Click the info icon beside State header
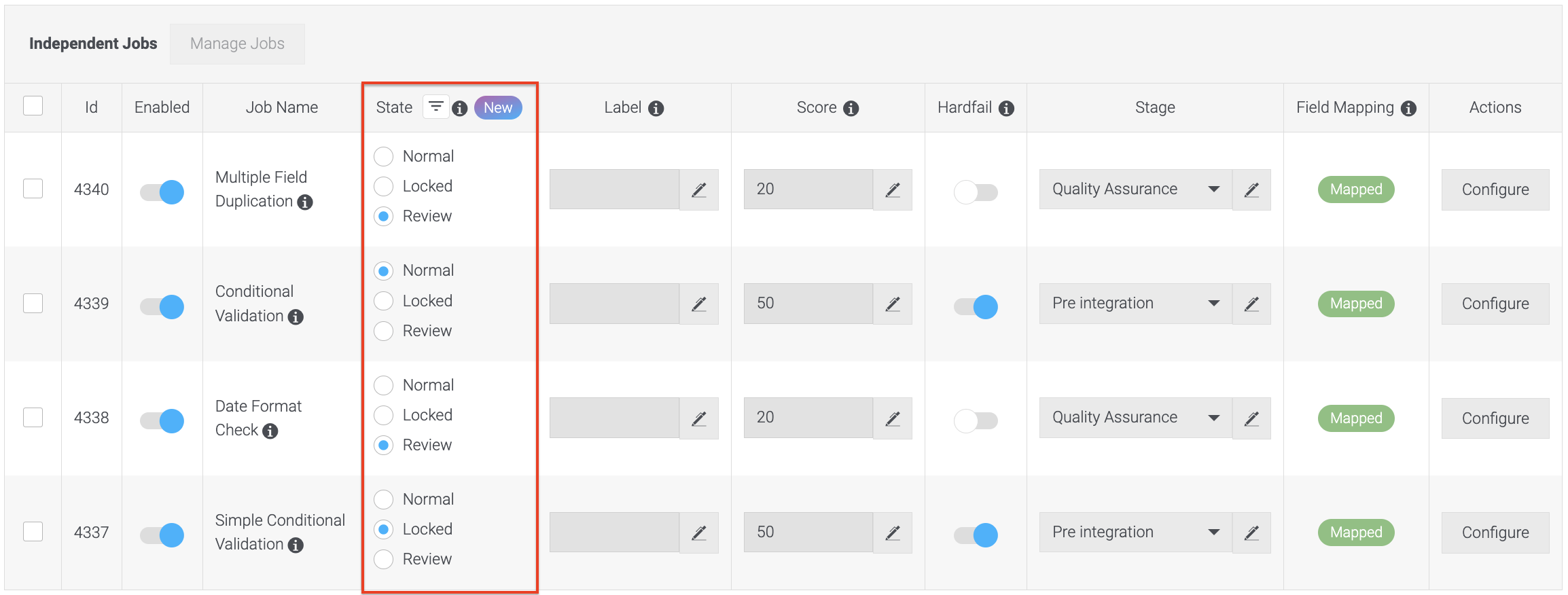This screenshot has width=1568, height=595. (x=460, y=109)
